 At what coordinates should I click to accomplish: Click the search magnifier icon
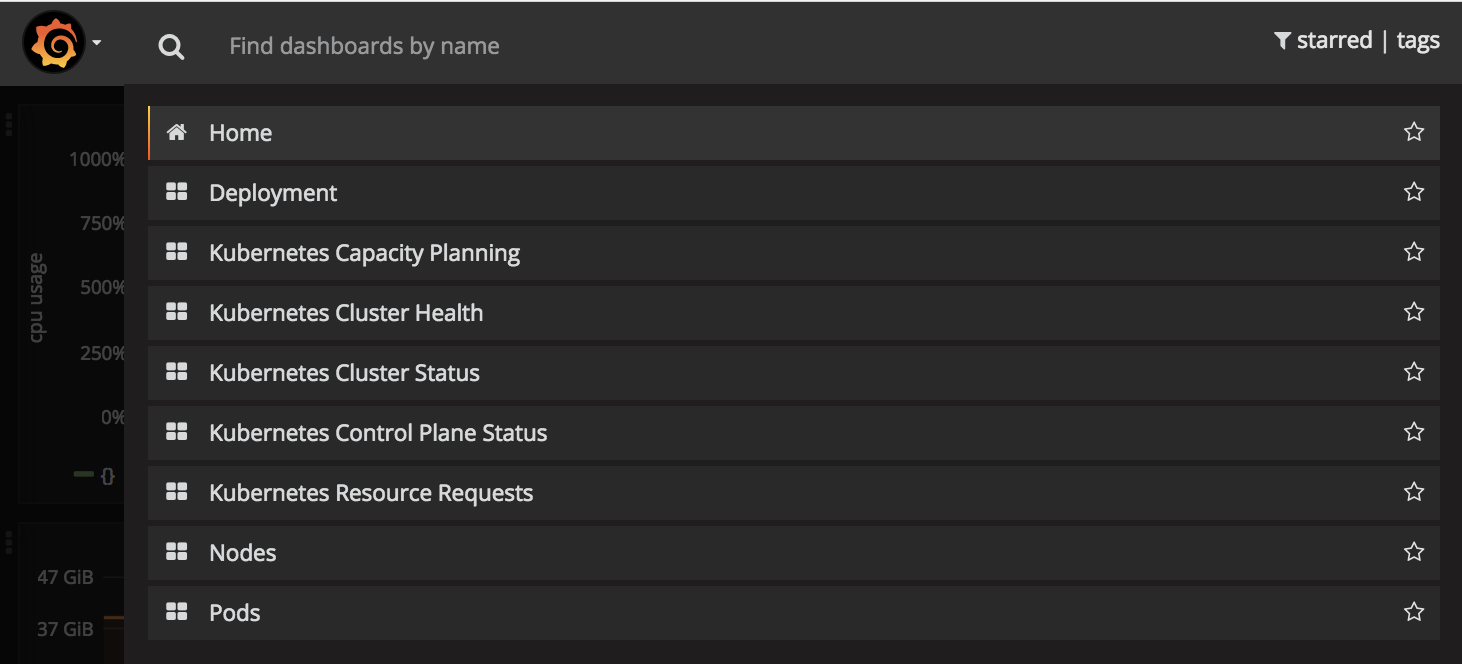coord(171,47)
